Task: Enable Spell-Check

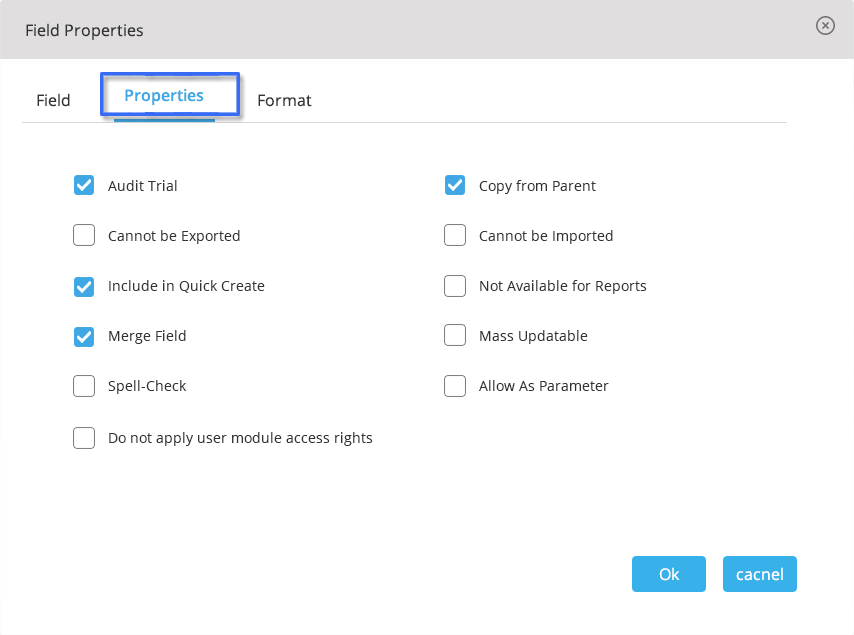Action: [x=84, y=386]
